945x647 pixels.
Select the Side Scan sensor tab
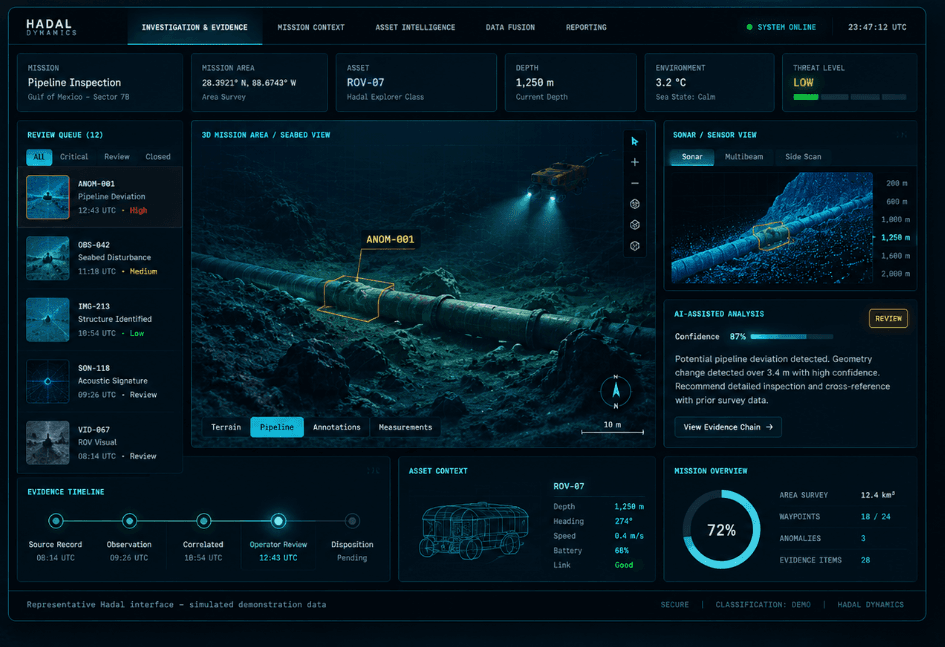click(803, 157)
